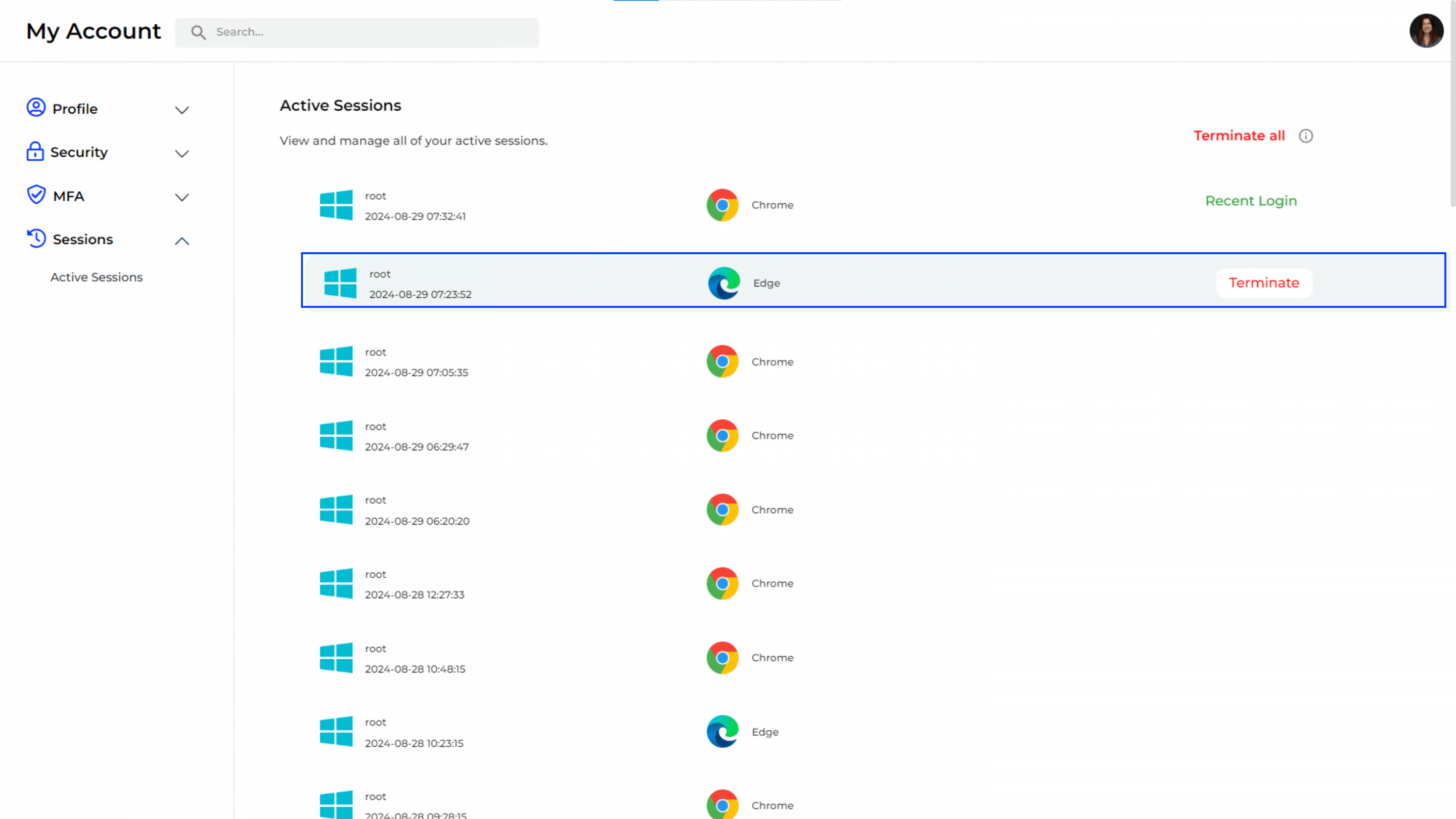Click Windows icon of 06:29:47 session
This screenshot has width=1456, height=819.
click(336, 435)
